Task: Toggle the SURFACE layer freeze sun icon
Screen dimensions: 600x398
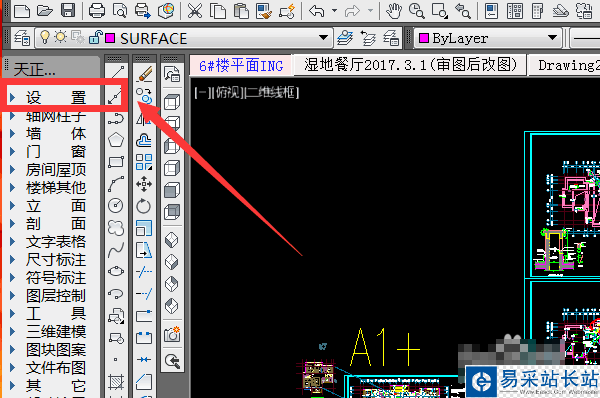Action: click(x=60, y=37)
